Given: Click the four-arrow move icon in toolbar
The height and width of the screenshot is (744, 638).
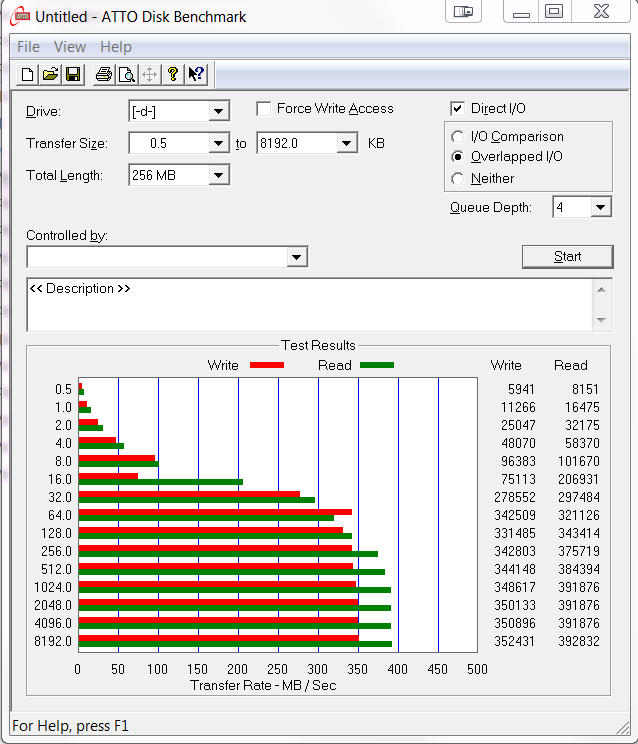Looking at the screenshot, I should pyautogui.click(x=149, y=74).
